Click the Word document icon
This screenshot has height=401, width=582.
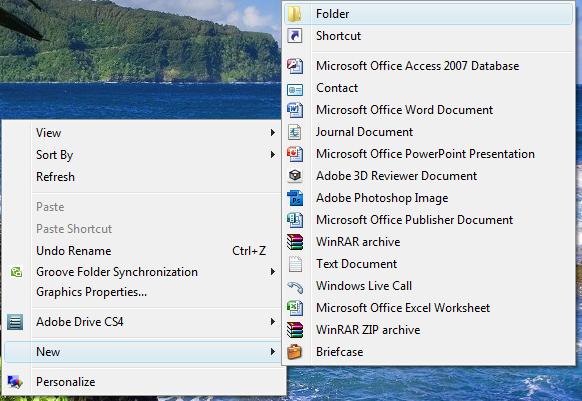click(x=295, y=110)
